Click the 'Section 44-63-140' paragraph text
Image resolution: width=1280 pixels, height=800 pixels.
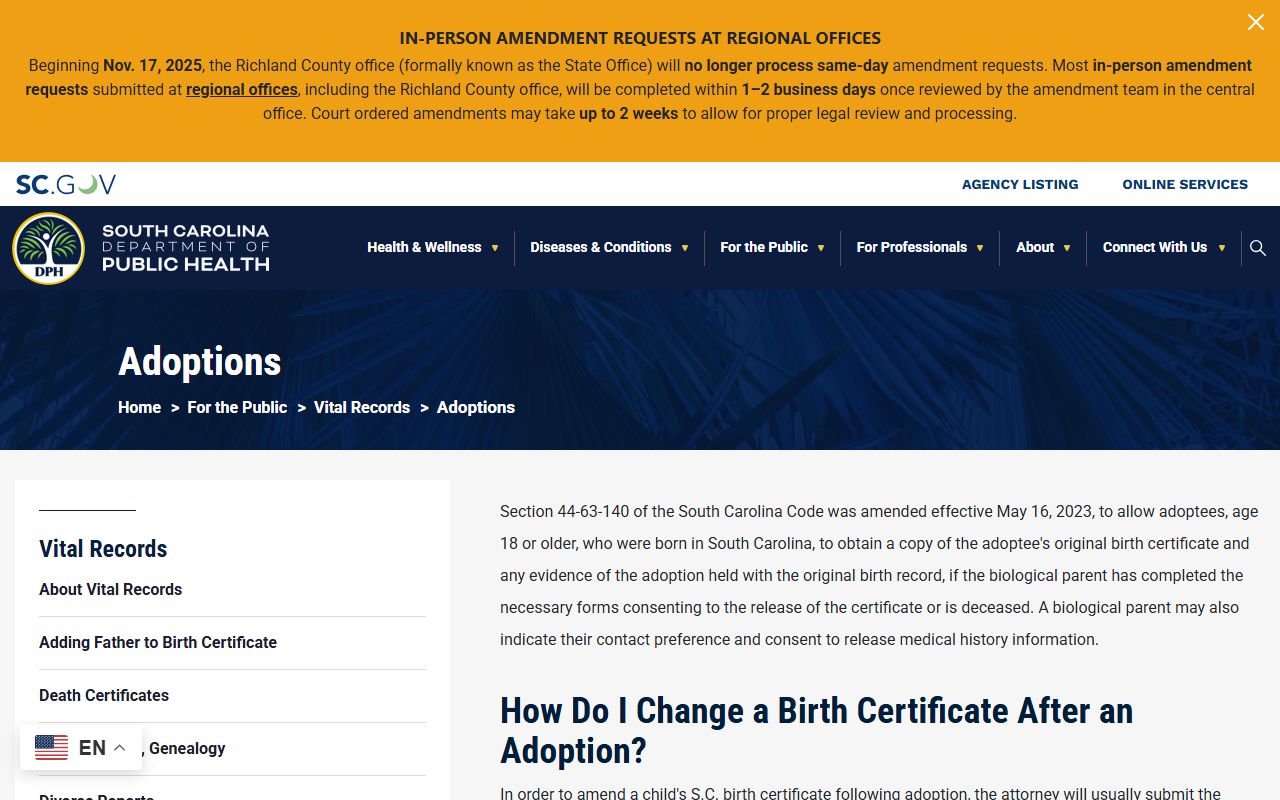coord(879,575)
